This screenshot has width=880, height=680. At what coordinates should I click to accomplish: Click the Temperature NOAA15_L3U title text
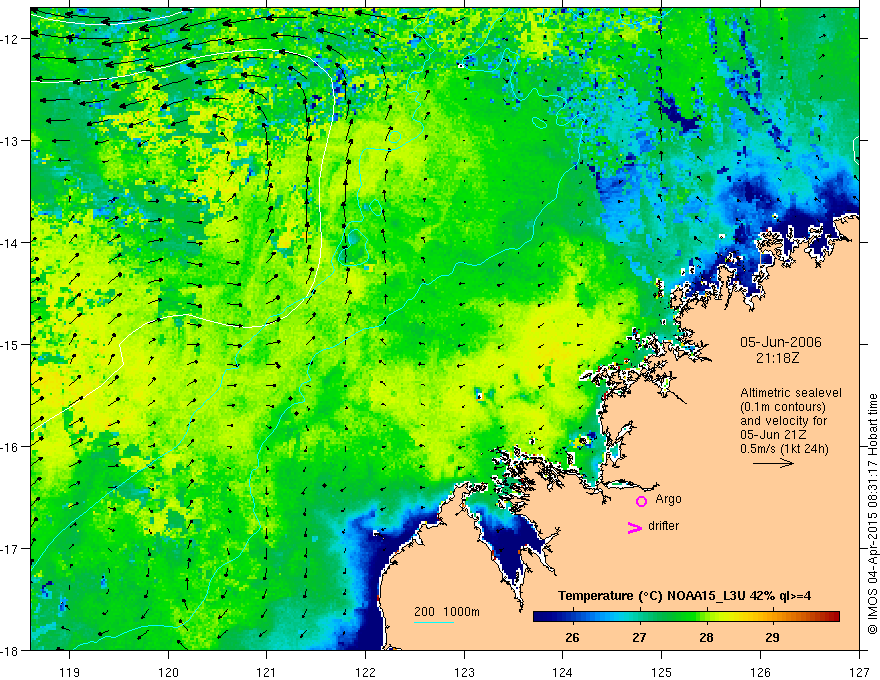[x=684, y=595]
